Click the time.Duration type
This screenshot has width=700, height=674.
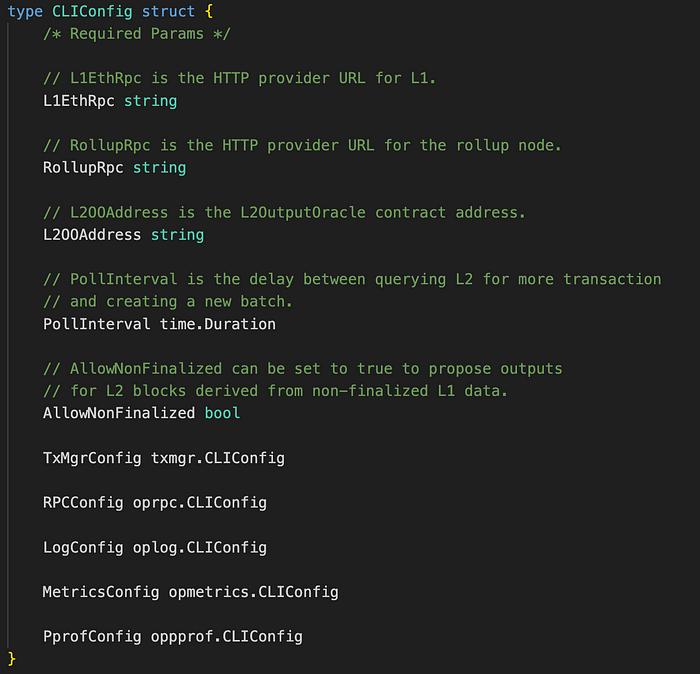(218, 324)
